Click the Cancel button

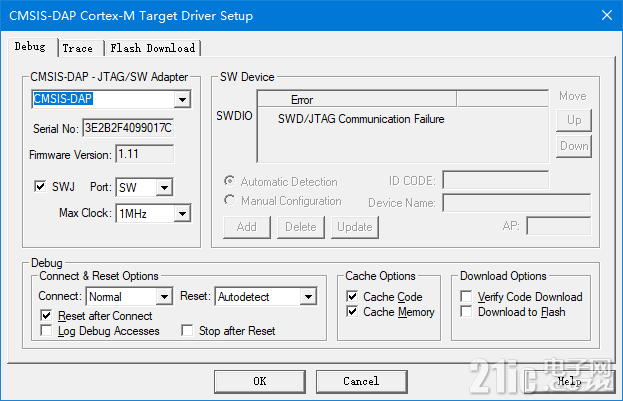tap(362, 382)
